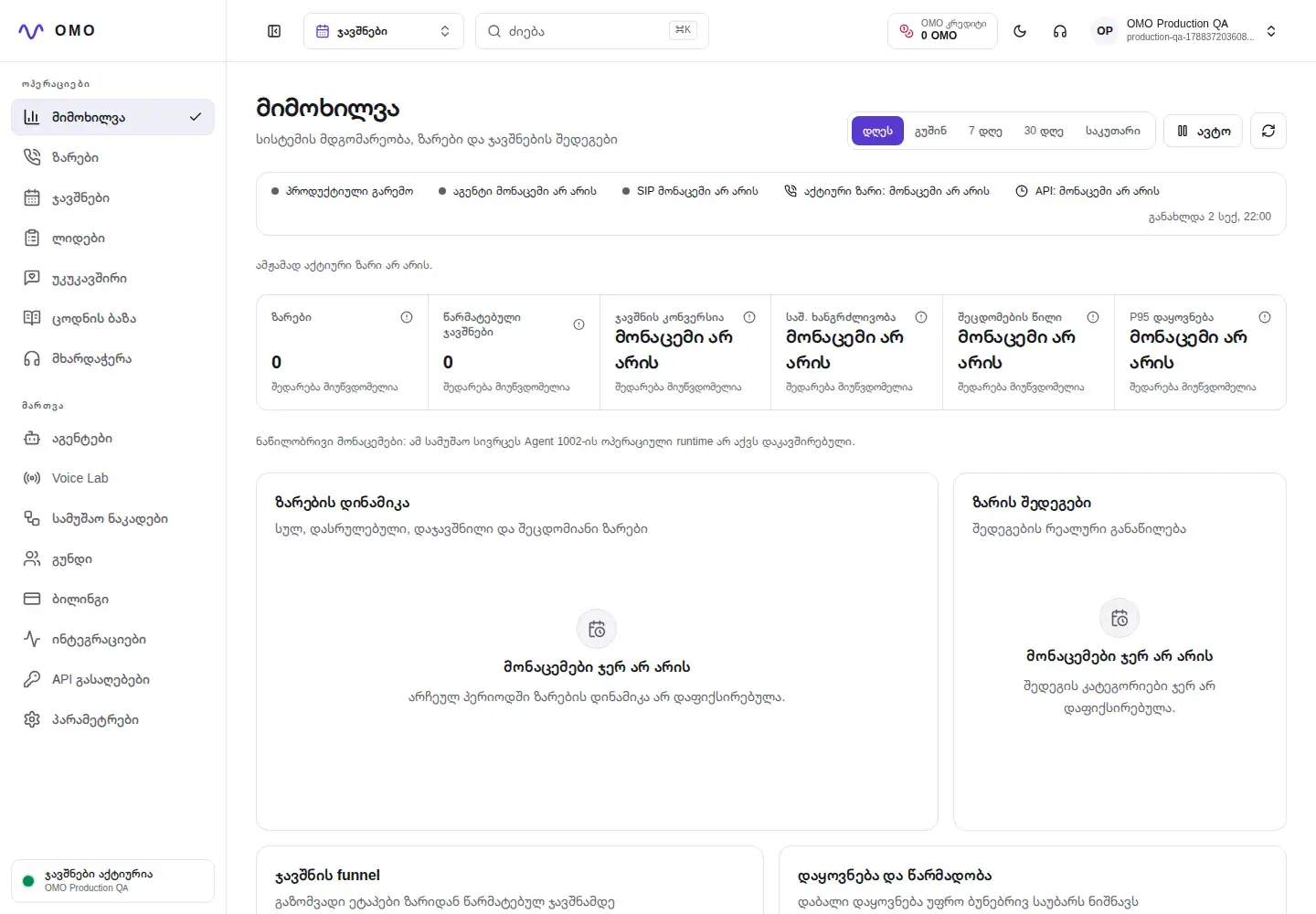Open ინტეგრაციები in the sidebar
The image size is (1316, 914).
[113, 639]
